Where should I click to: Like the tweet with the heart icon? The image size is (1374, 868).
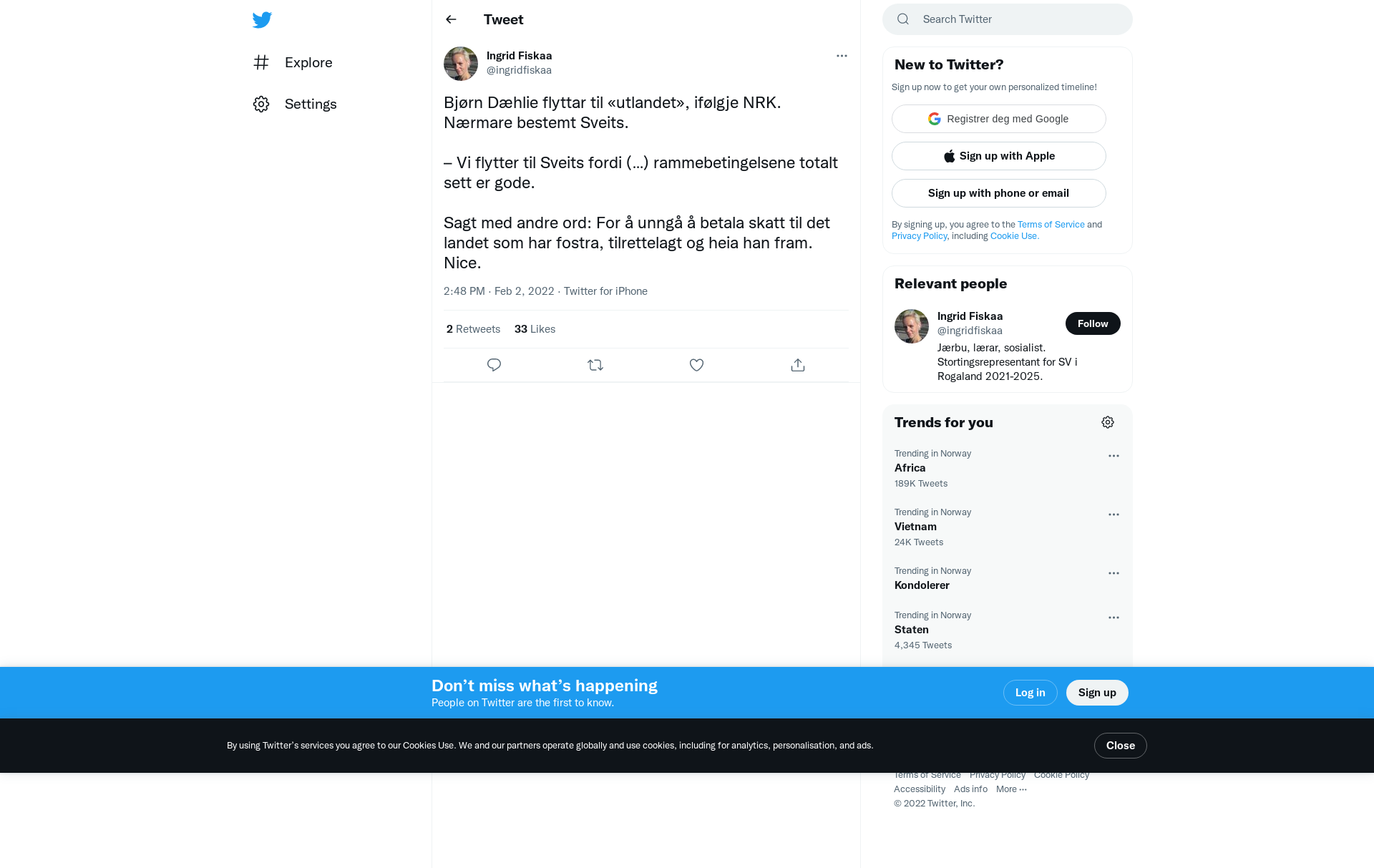pos(696,365)
